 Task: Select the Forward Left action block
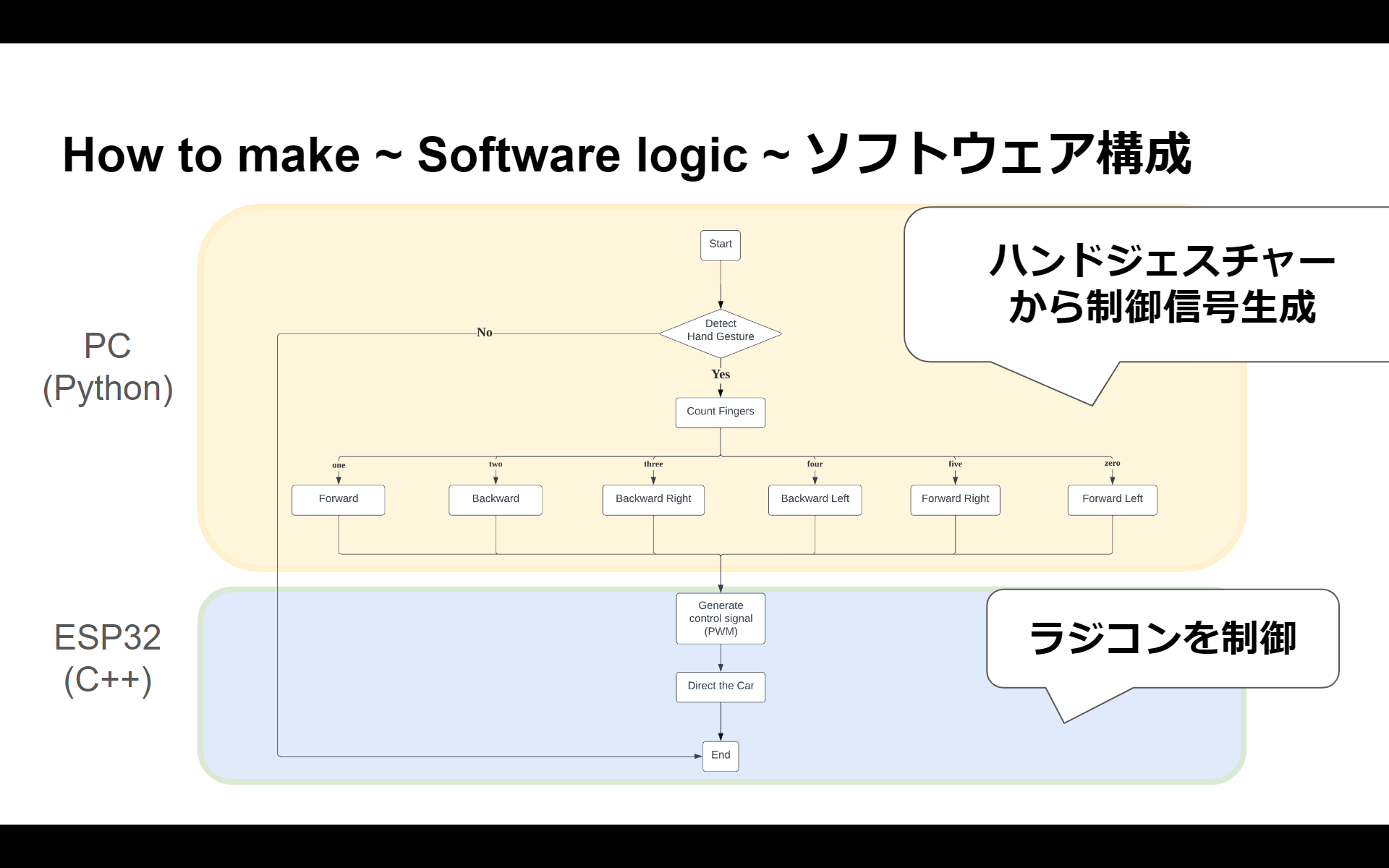pyautogui.click(x=1111, y=498)
